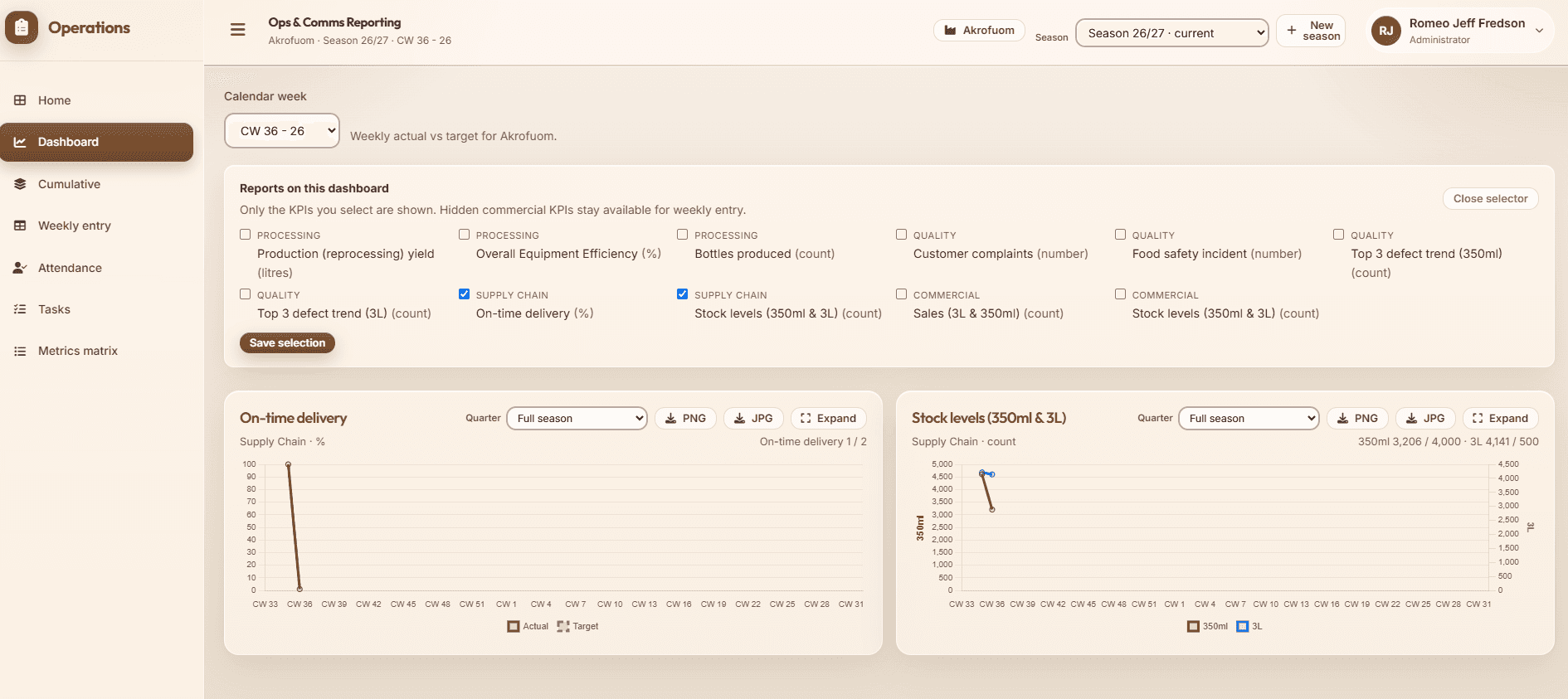The image size is (1568, 699).
Task: Check Commercial Stock levels checkbox
Action: (1121, 294)
